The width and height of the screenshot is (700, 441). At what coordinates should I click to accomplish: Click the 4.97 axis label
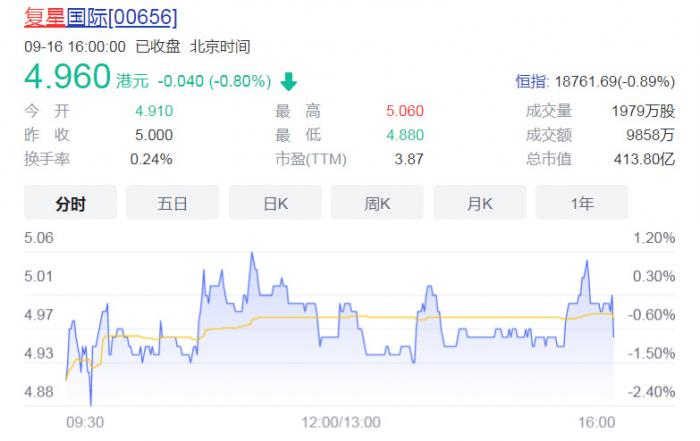(39, 315)
